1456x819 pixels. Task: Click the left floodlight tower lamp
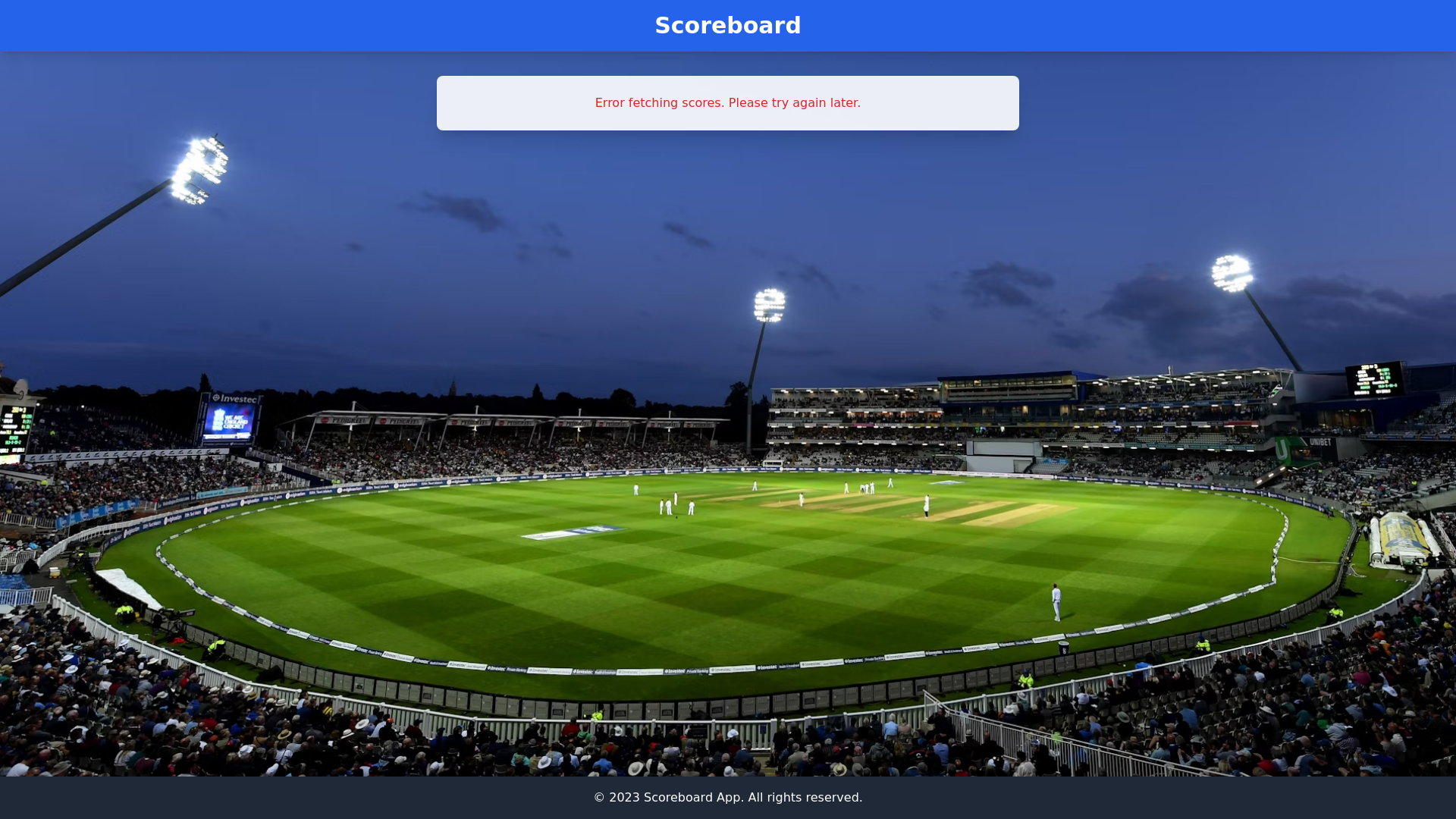199,171
